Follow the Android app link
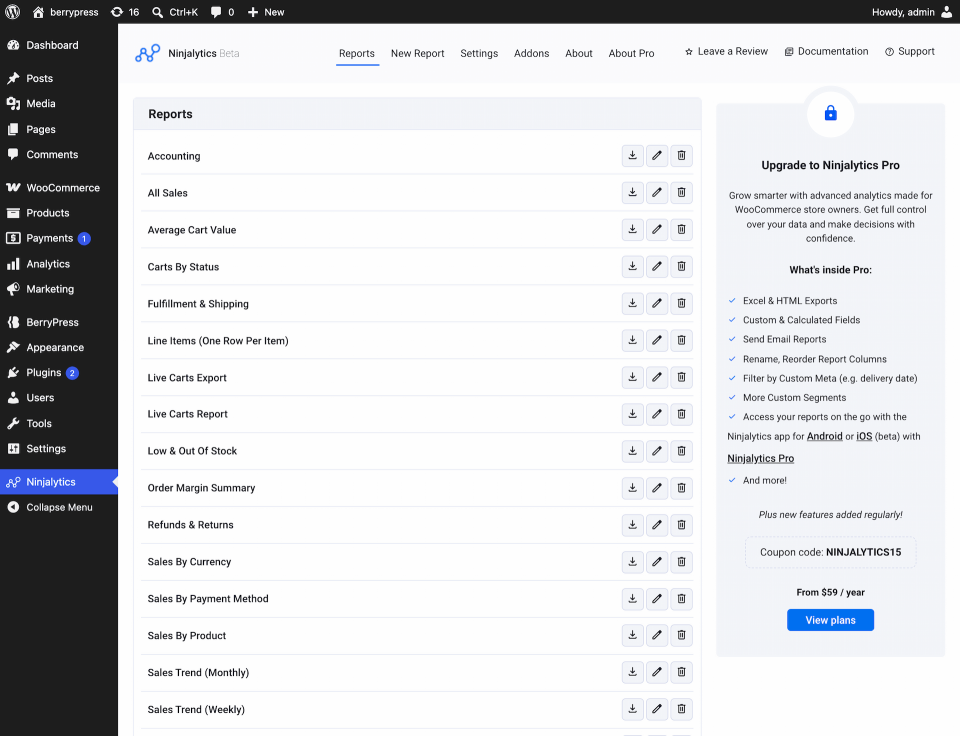This screenshot has height=736, width=960. coord(825,436)
